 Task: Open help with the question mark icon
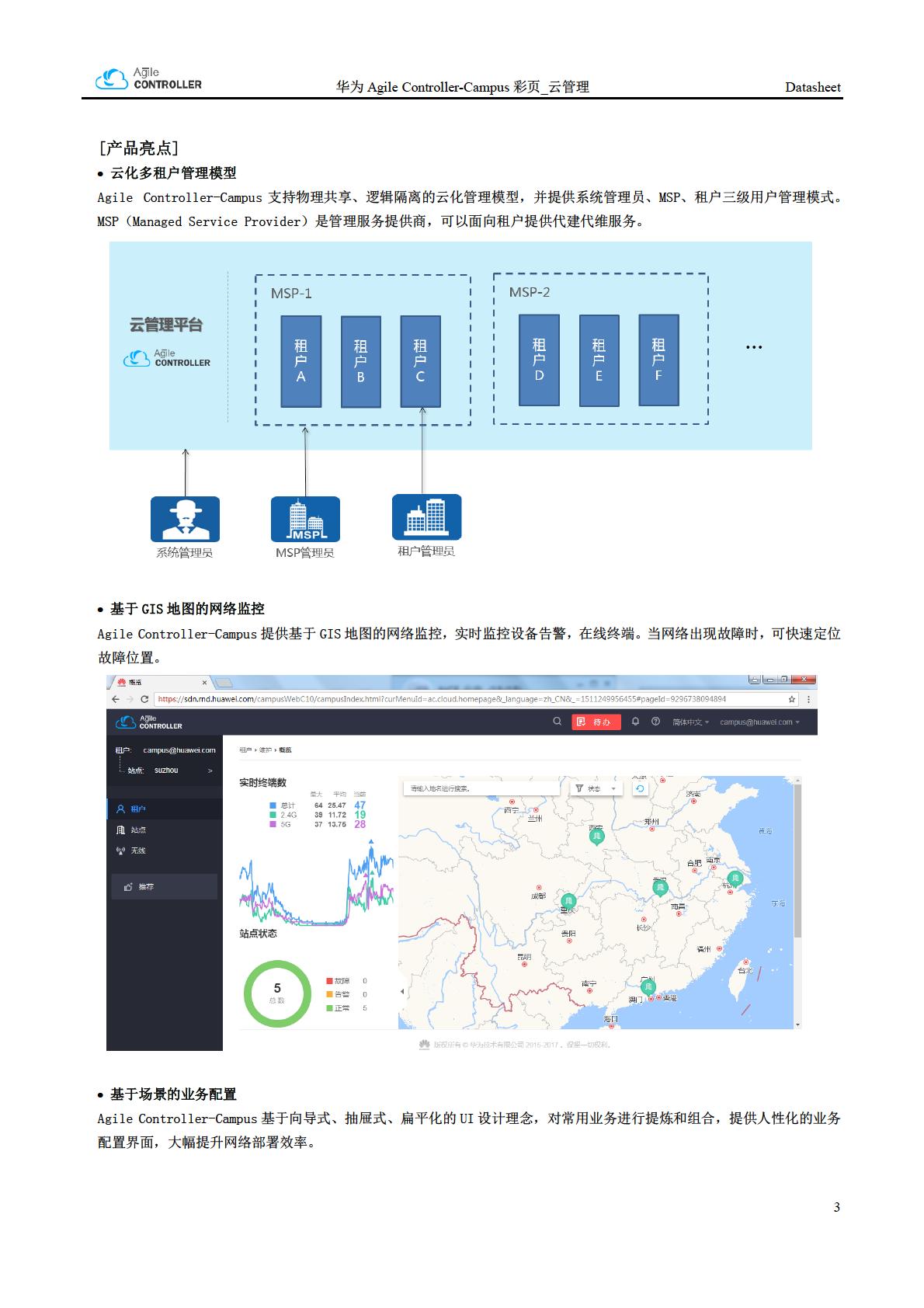tap(655, 722)
